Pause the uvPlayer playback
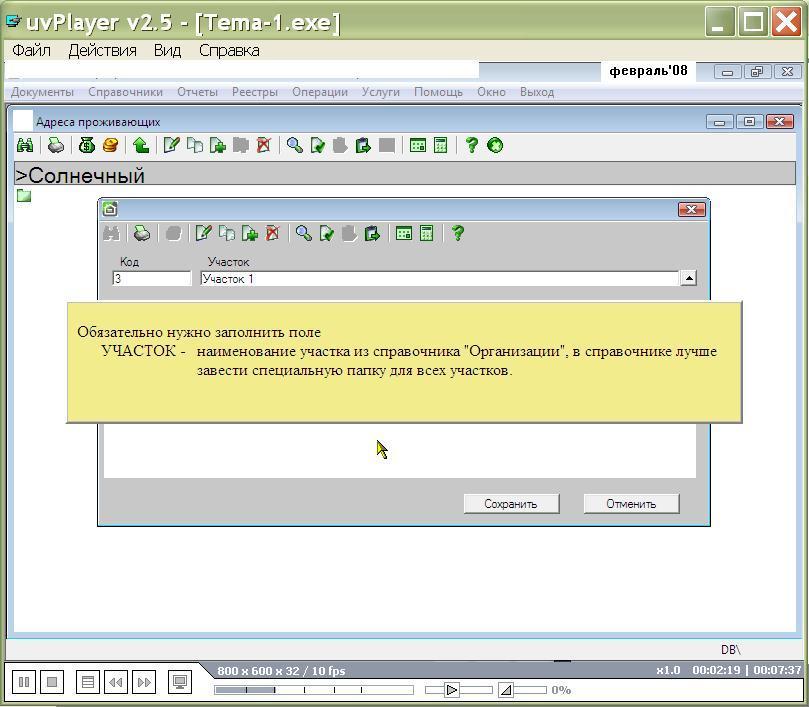 24,682
